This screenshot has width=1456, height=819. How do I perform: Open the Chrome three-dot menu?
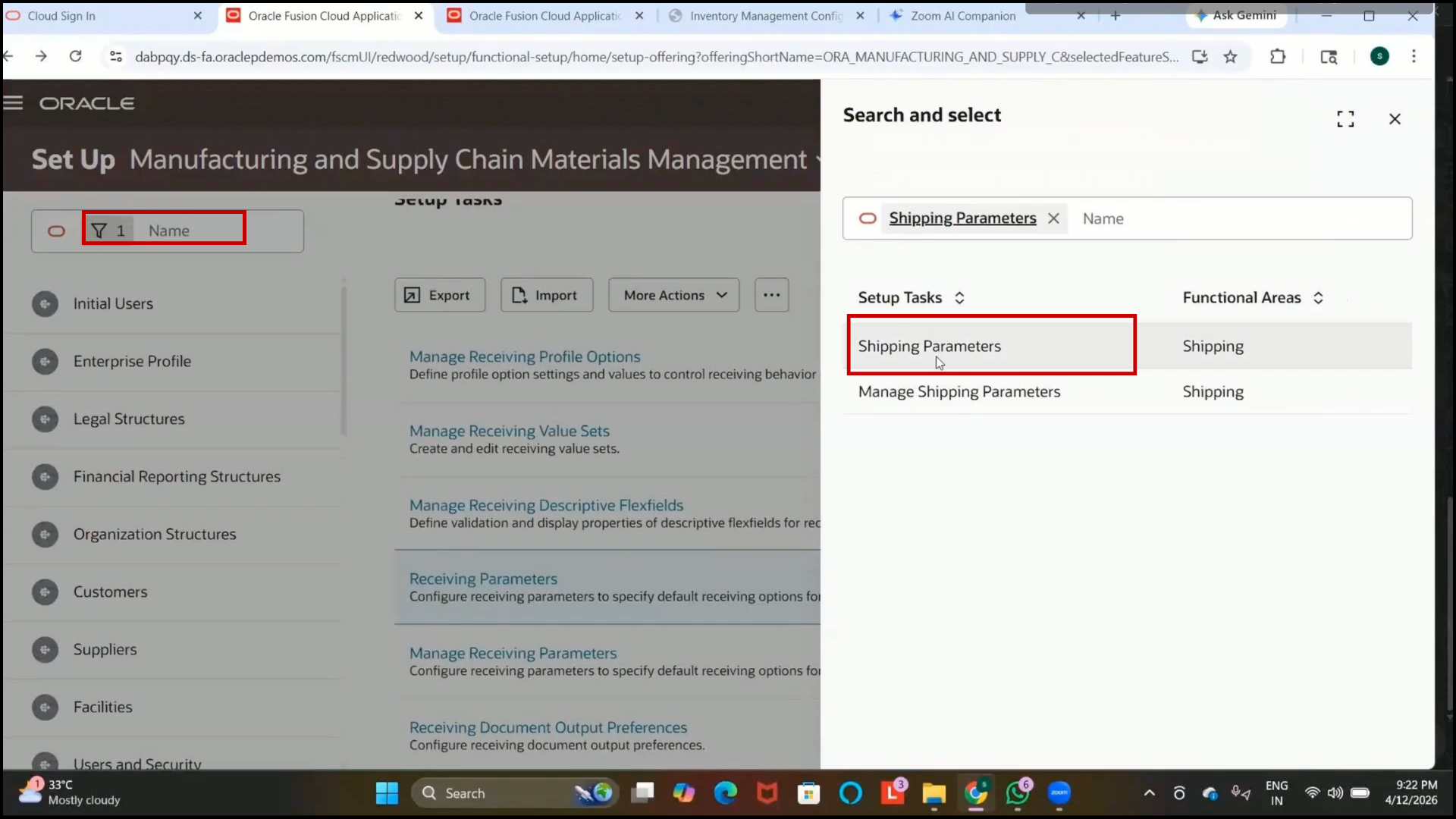(1414, 56)
